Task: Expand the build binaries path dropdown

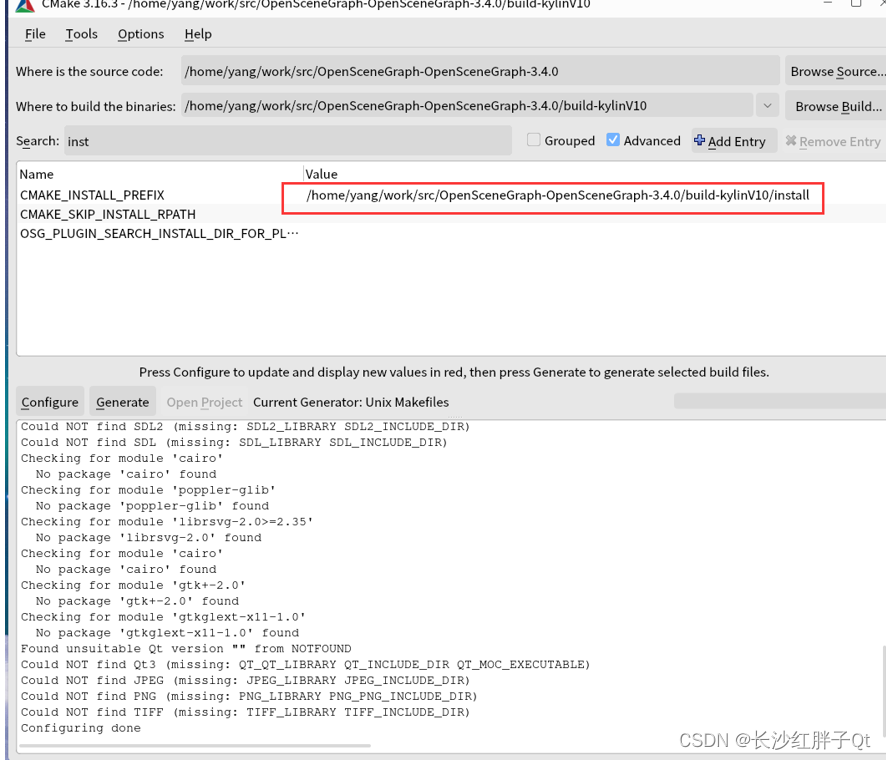Action: point(767,106)
